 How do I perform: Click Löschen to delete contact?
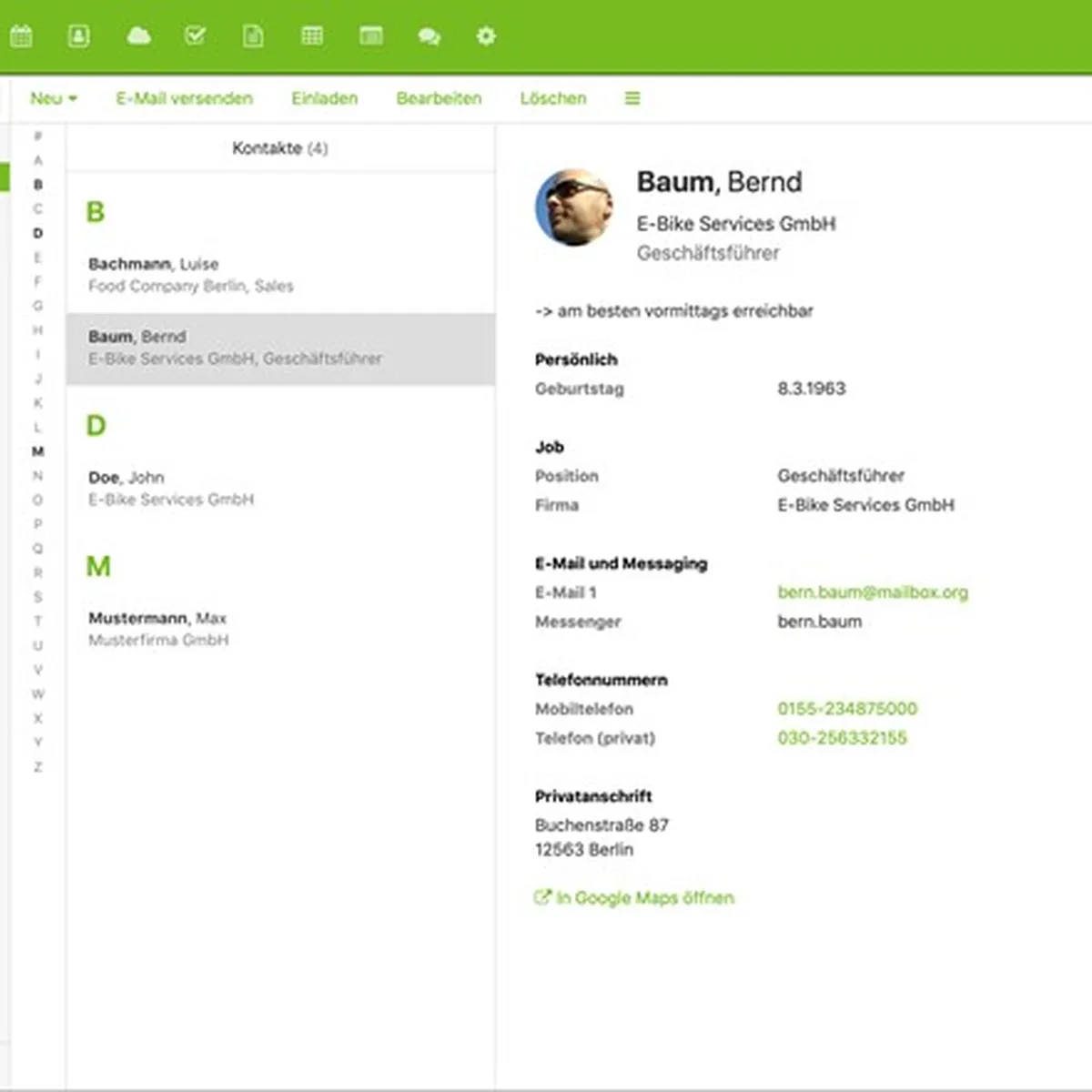(553, 98)
